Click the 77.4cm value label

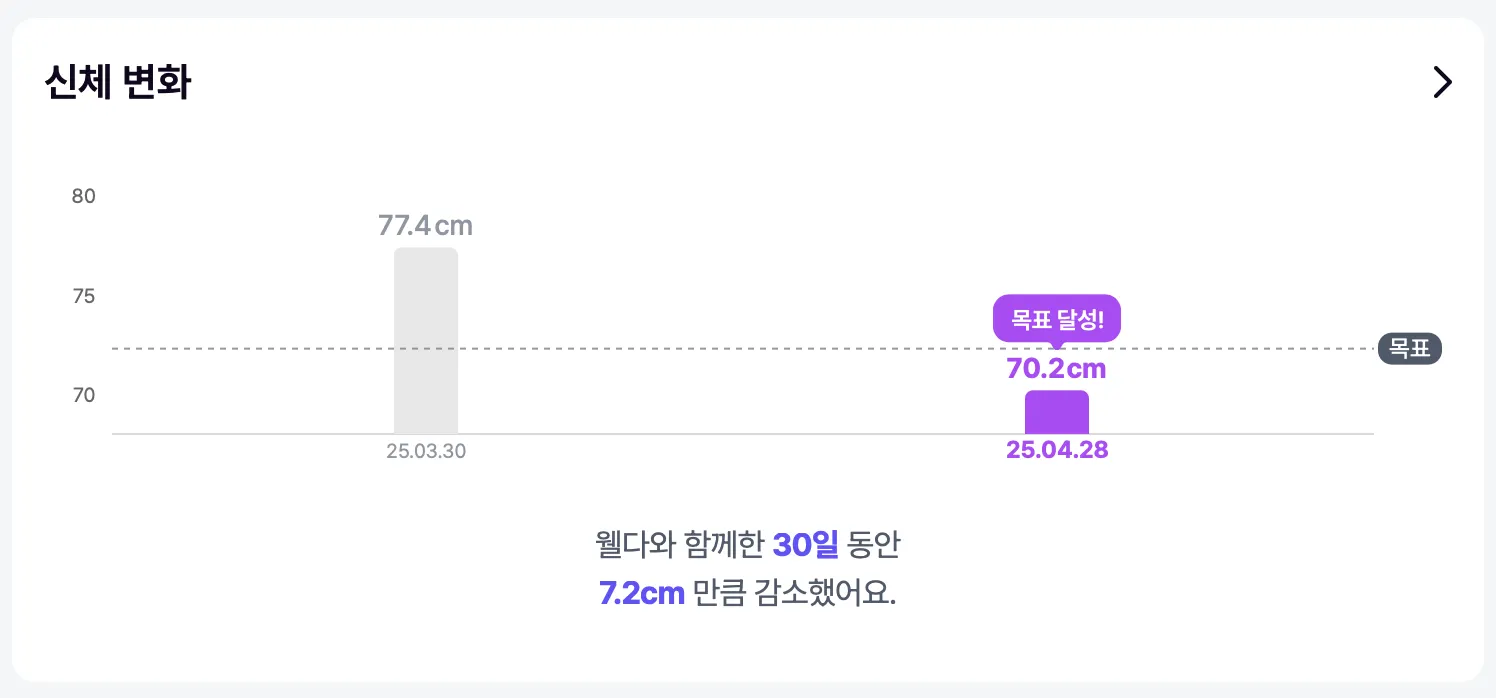425,226
